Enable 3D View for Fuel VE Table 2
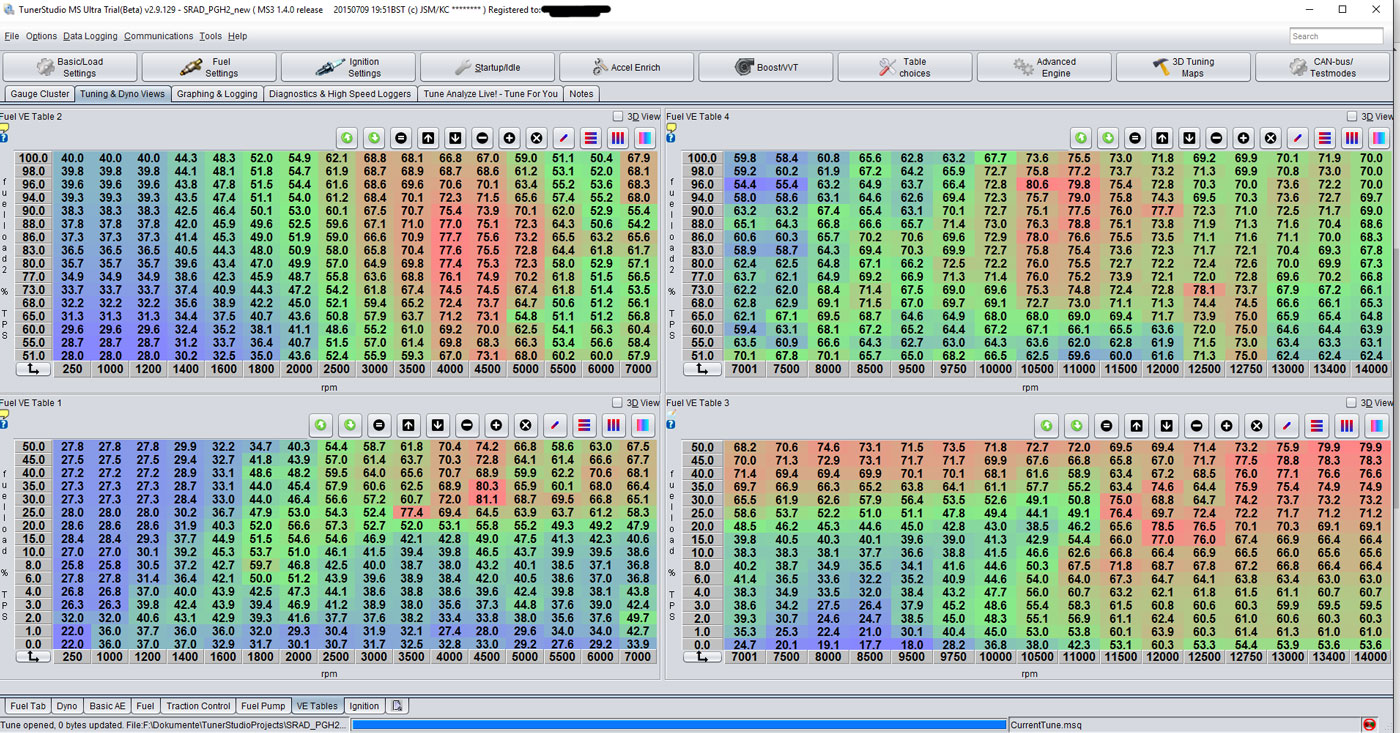This screenshot has height=733, width=1400. tap(618, 117)
